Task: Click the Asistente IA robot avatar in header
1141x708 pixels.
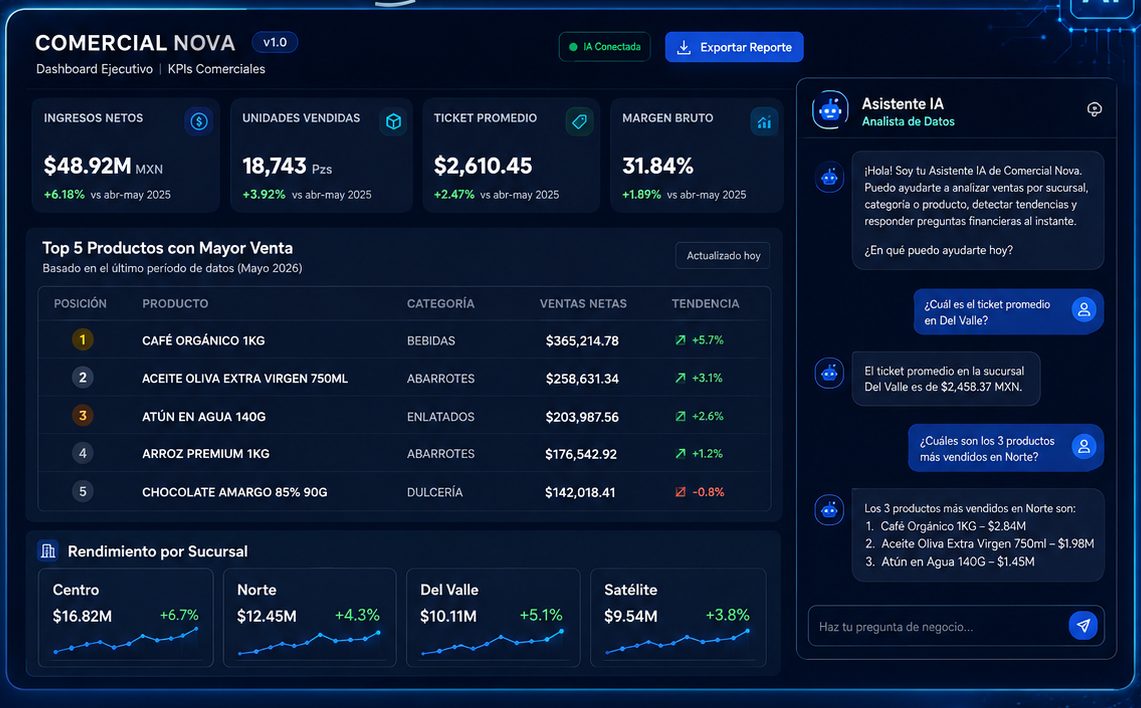Action: click(x=830, y=111)
